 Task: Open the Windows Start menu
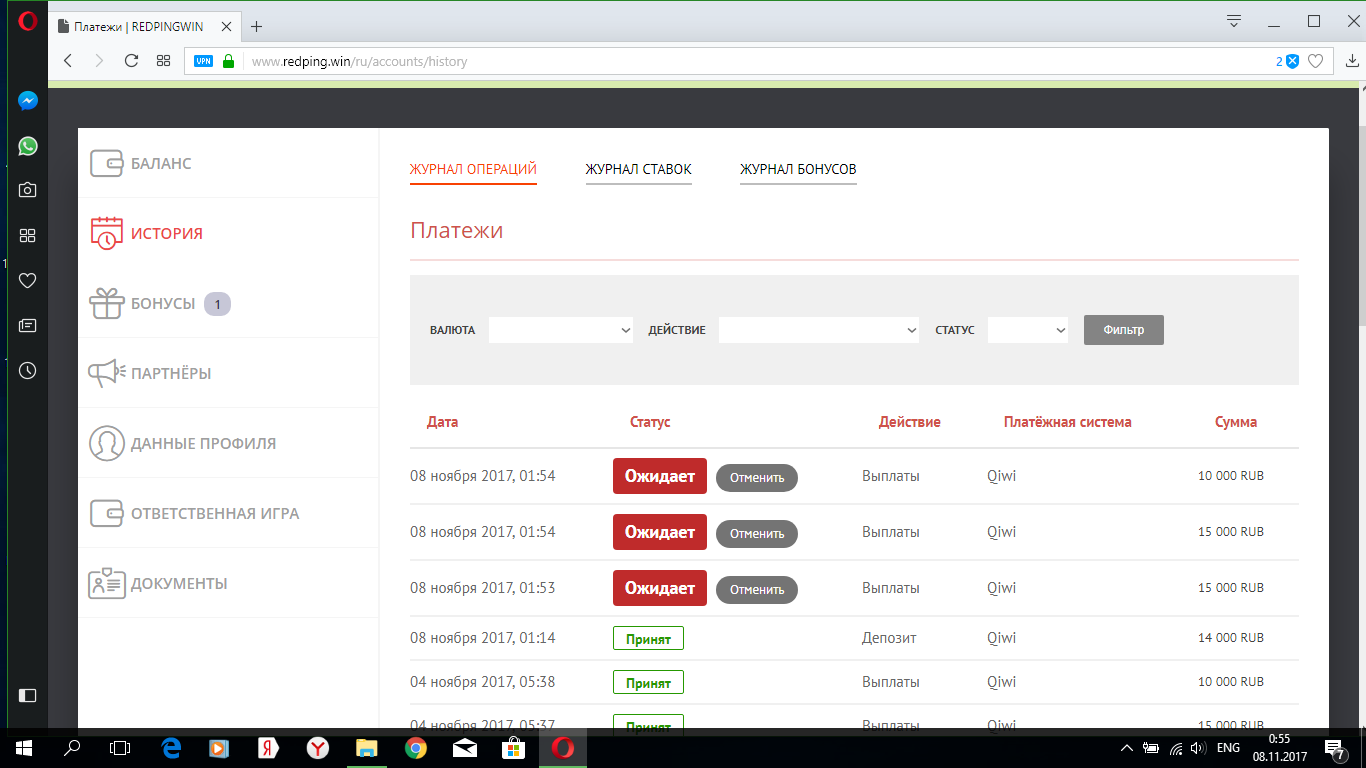point(23,748)
